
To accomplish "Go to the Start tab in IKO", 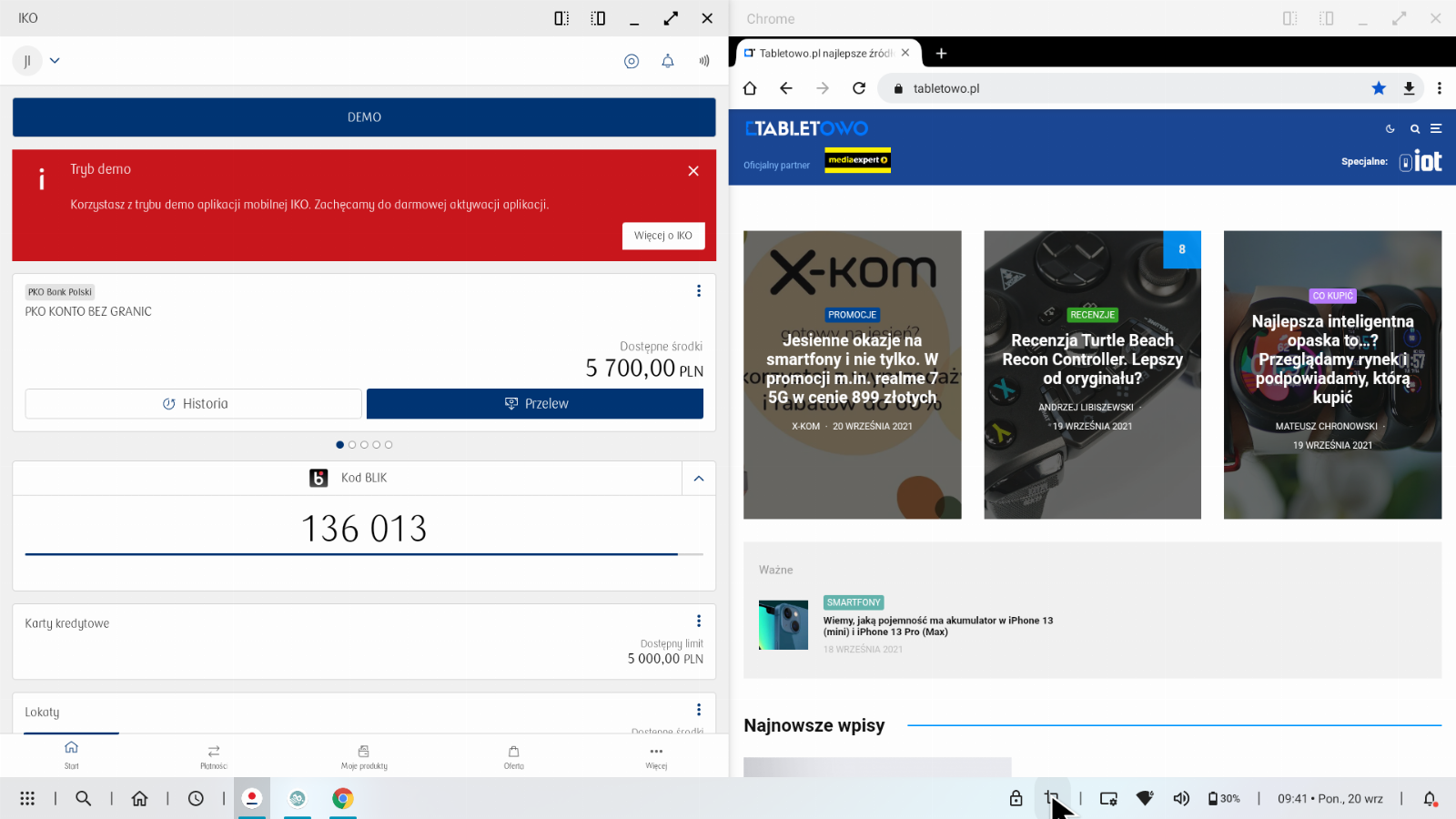I will click(71, 754).
